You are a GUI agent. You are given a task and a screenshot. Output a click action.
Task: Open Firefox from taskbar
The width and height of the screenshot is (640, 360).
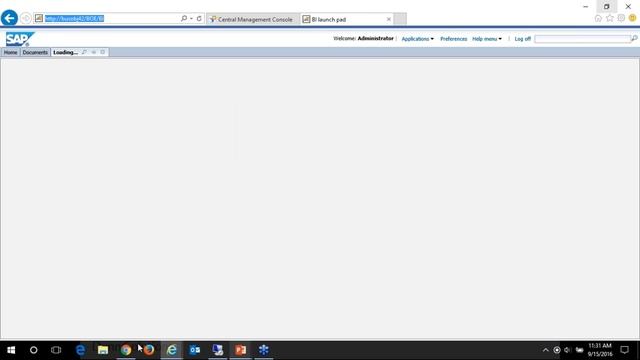click(149, 350)
